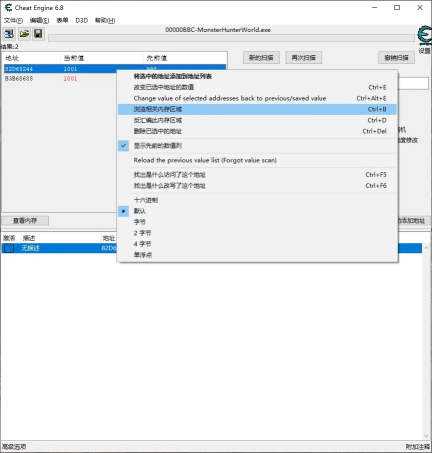Click the next scan button
This screenshot has height=453, width=432.
coord(303,58)
